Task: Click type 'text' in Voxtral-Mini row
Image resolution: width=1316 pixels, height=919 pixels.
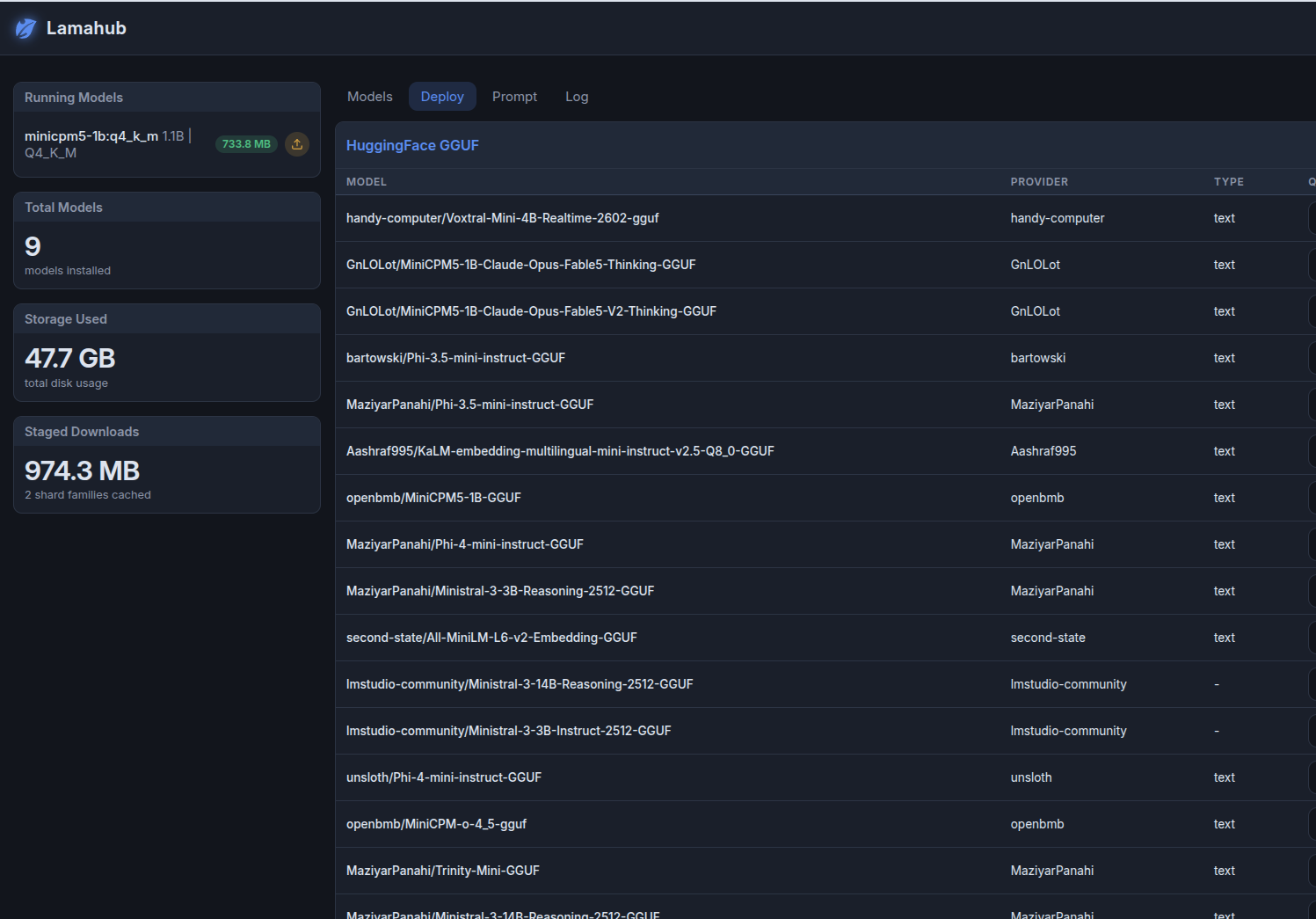Action: (x=1225, y=218)
